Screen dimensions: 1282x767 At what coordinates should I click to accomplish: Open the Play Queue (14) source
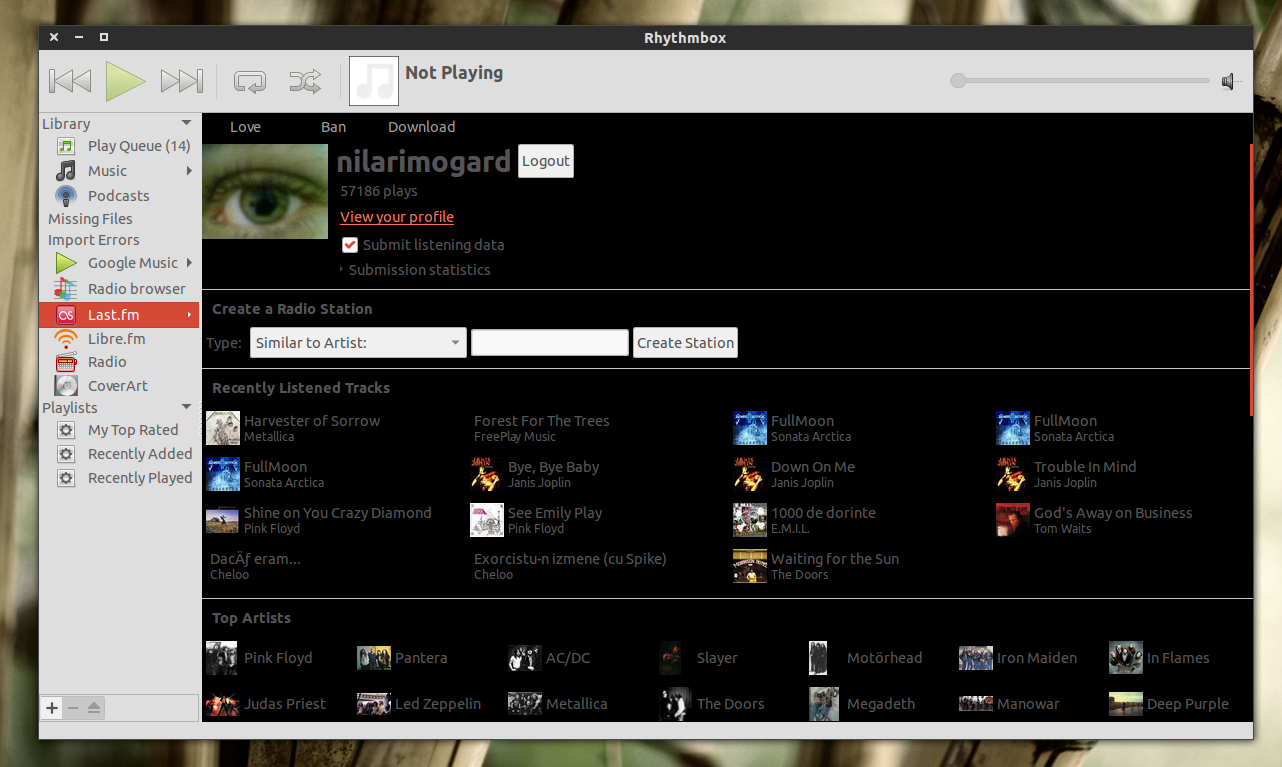pyautogui.click(x=139, y=146)
